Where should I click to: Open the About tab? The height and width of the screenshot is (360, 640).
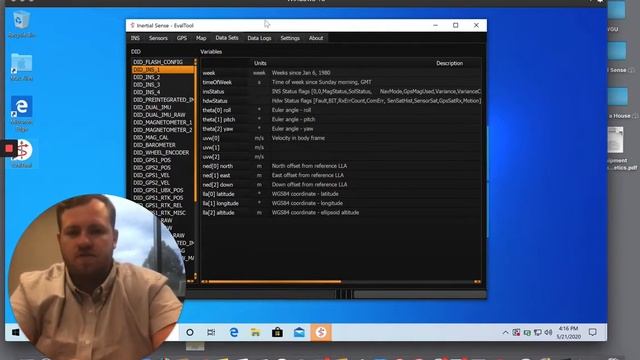[x=316, y=38]
